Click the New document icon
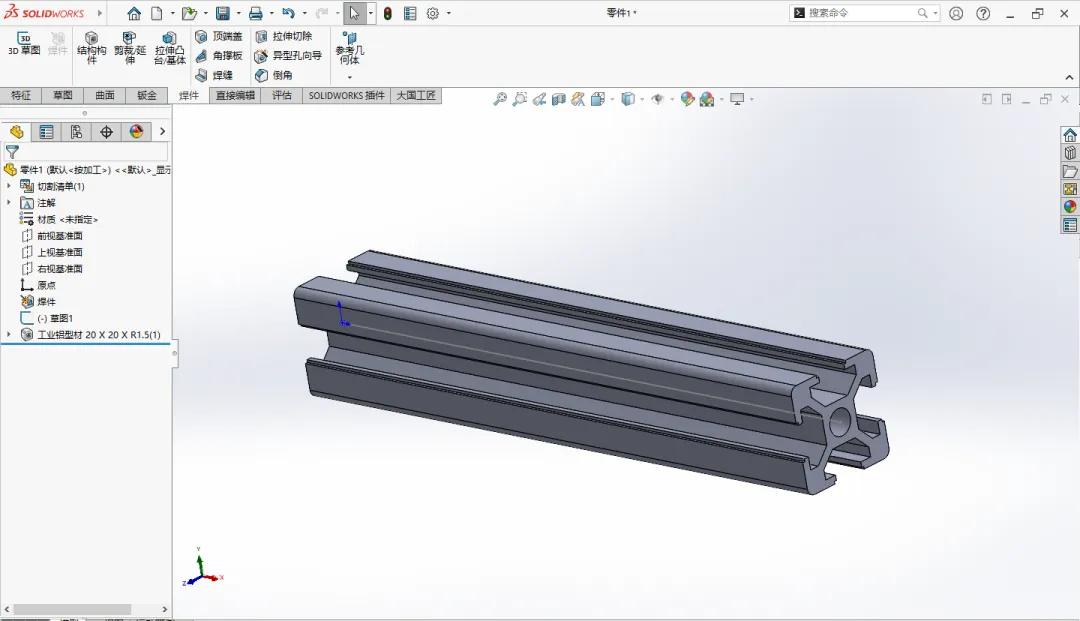Image resolution: width=1080 pixels, height=621 pixels. click(x=157, y=13)
